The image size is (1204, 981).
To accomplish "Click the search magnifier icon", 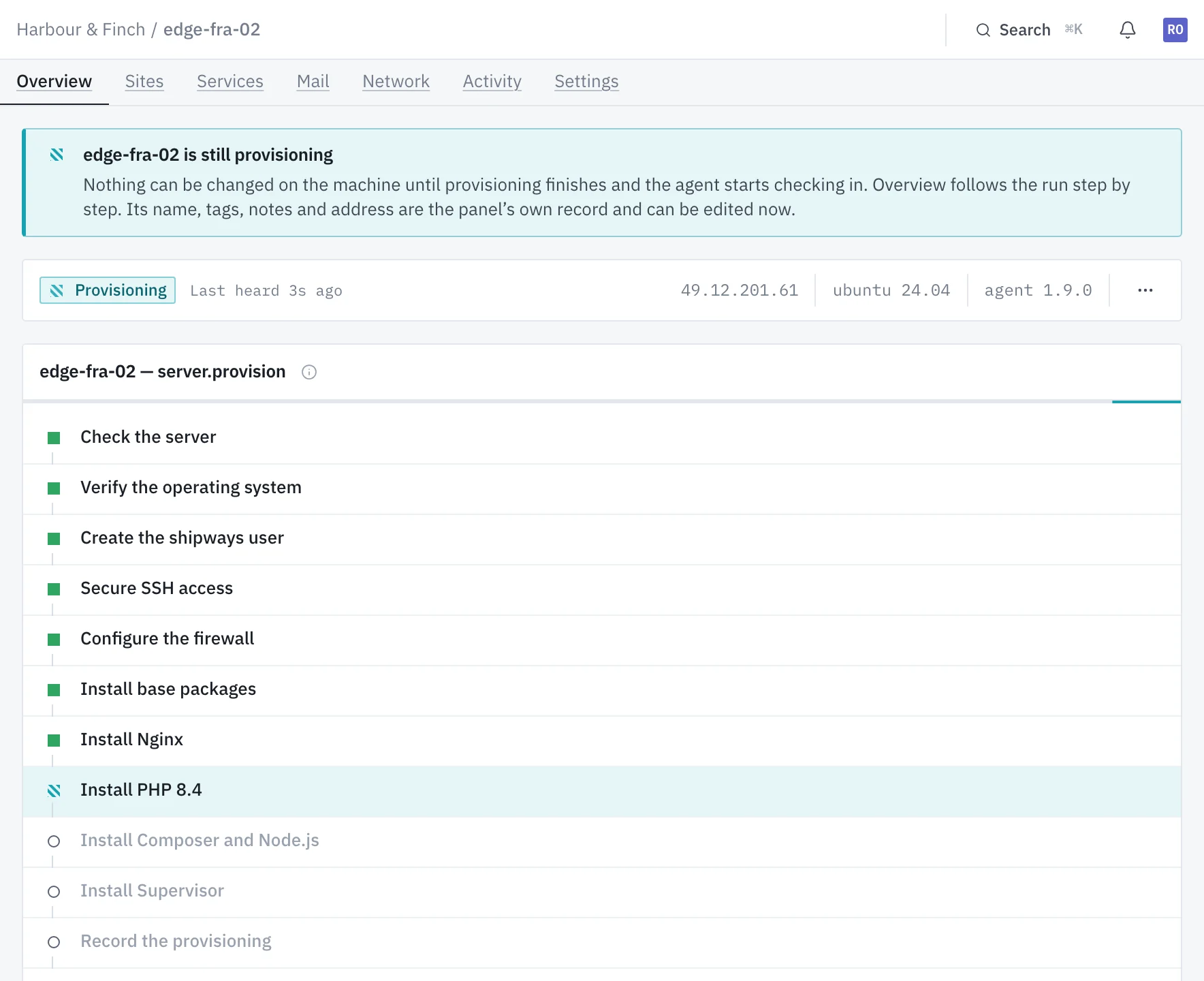I will (983, 30).
